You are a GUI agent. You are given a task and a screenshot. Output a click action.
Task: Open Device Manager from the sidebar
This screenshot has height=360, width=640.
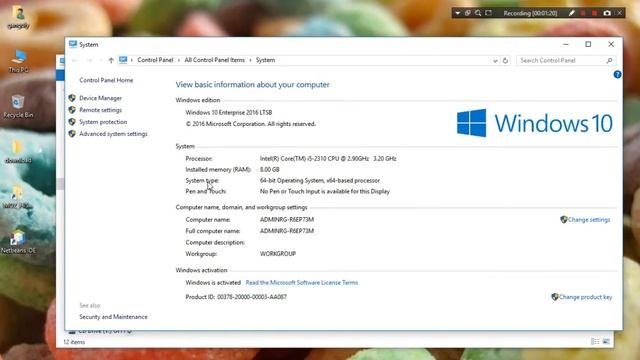coord(100,98)
